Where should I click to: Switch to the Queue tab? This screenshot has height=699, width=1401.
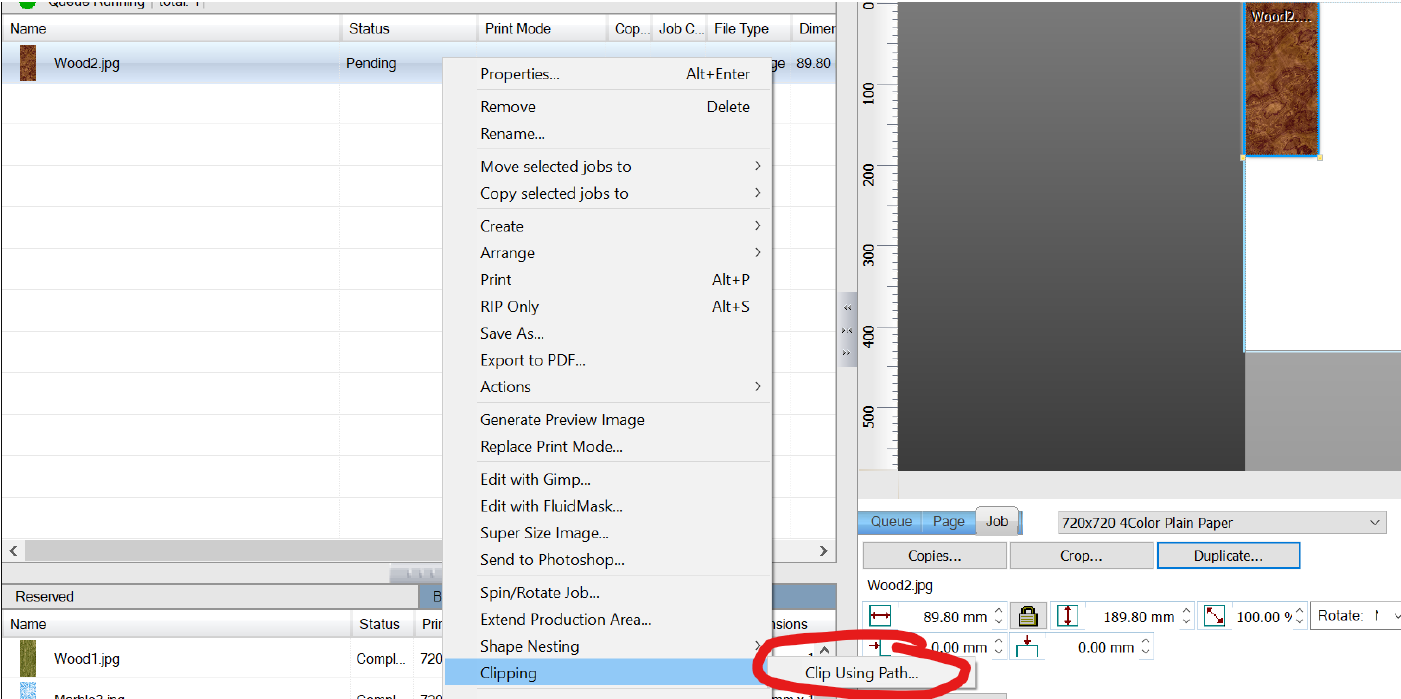click(891, 521)
